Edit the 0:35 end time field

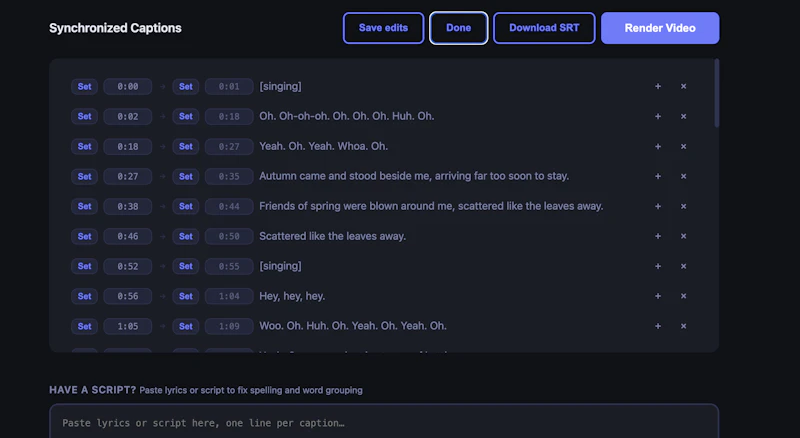pos(229,176)
